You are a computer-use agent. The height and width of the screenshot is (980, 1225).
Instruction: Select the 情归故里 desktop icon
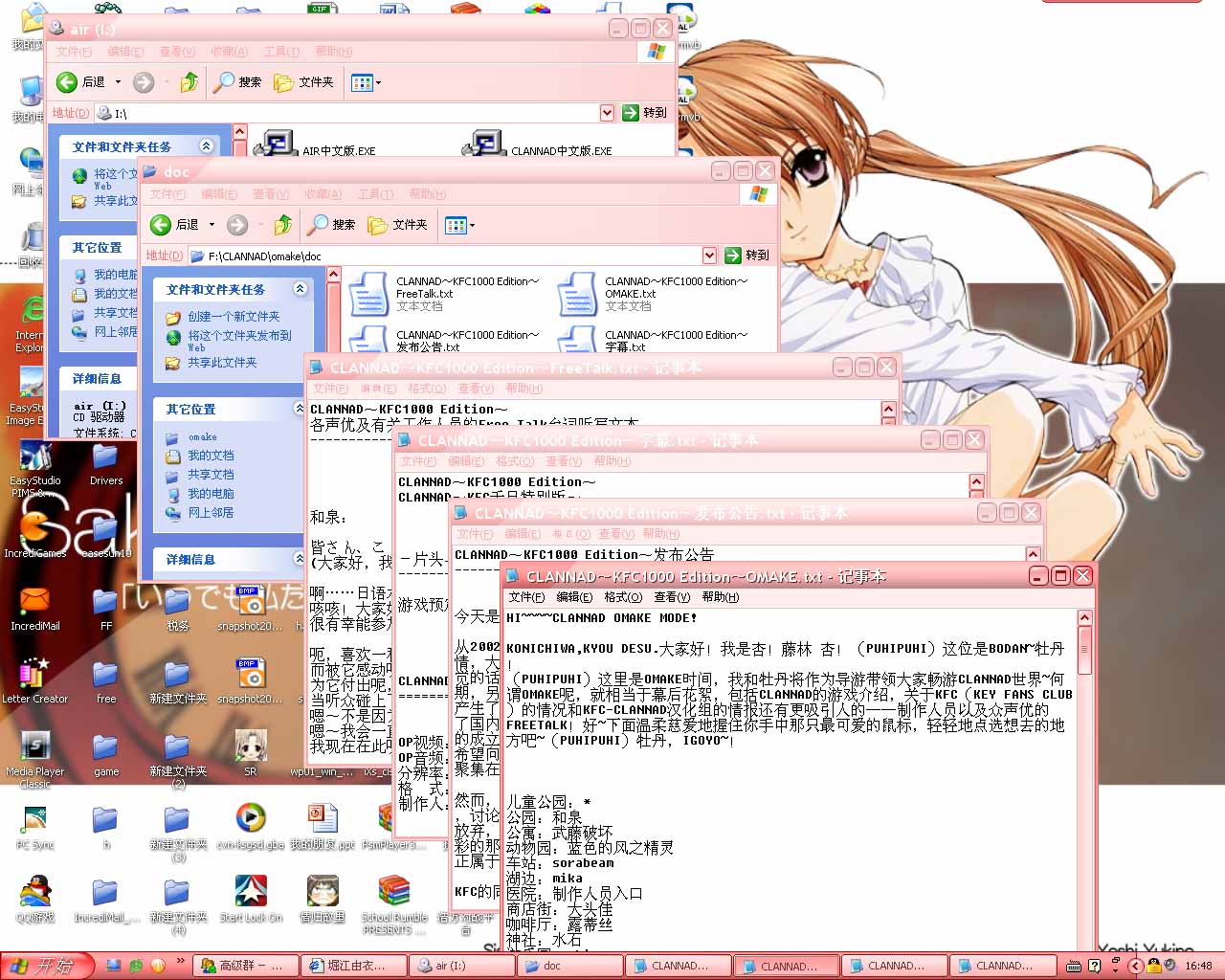click(323, 899)
